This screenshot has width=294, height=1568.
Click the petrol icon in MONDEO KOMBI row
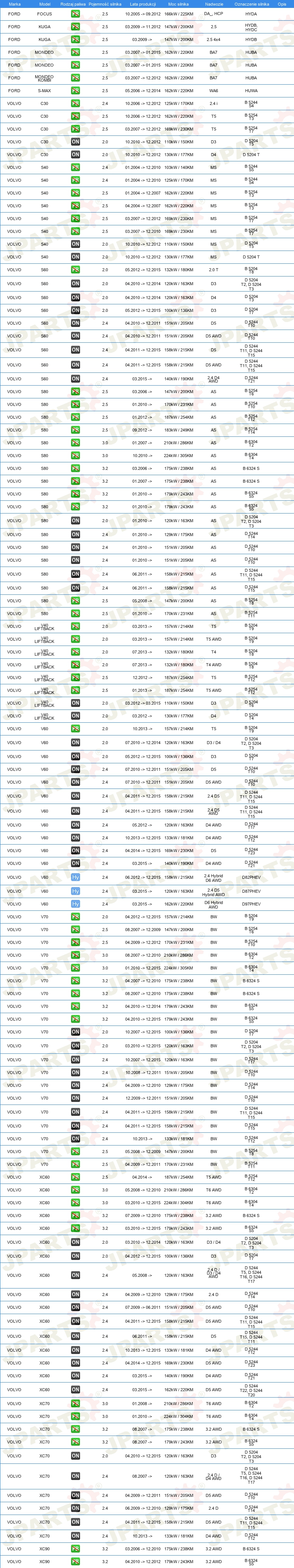click(76, 78)
